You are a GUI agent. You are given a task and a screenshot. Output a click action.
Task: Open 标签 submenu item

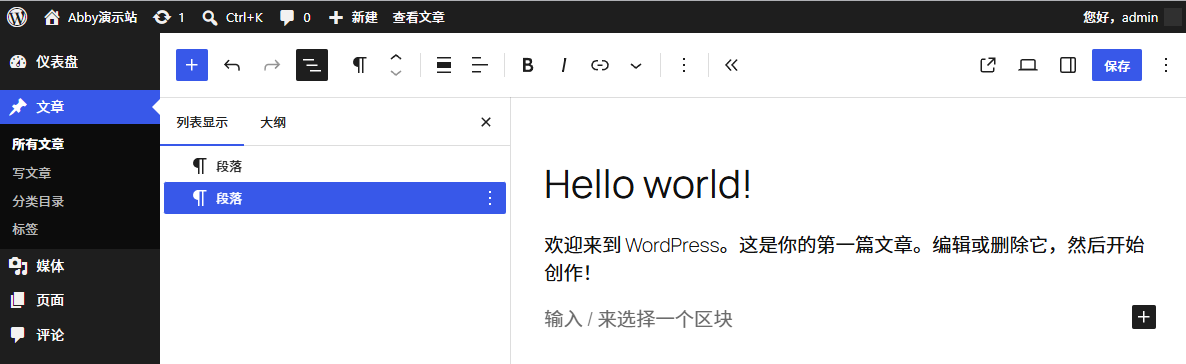point(25,229)
